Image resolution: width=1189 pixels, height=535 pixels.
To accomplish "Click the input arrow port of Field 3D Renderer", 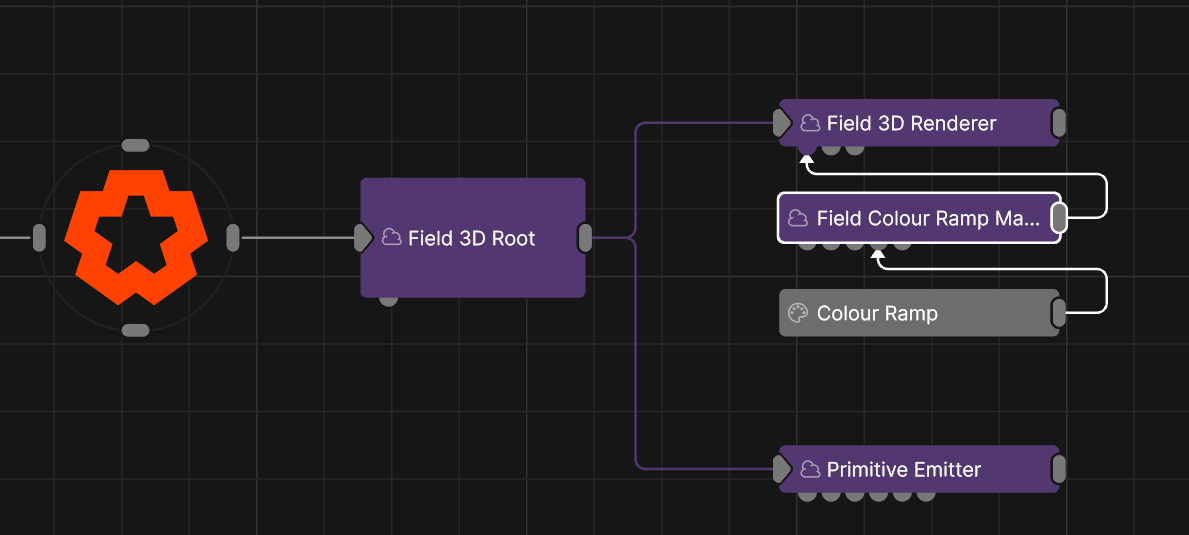I will [782, 124].
